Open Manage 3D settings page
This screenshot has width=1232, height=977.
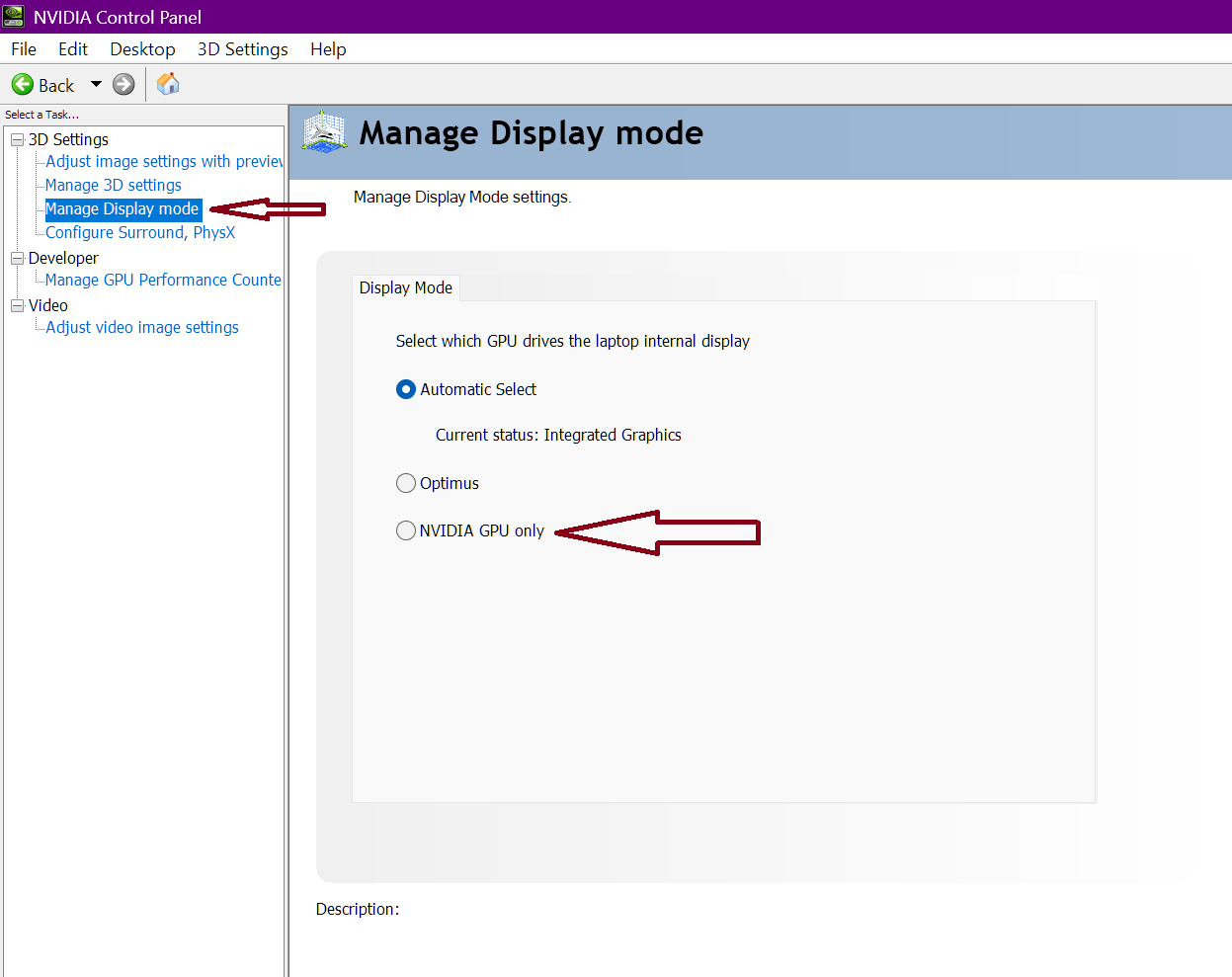pyautogui.click(x=114, y=185)
